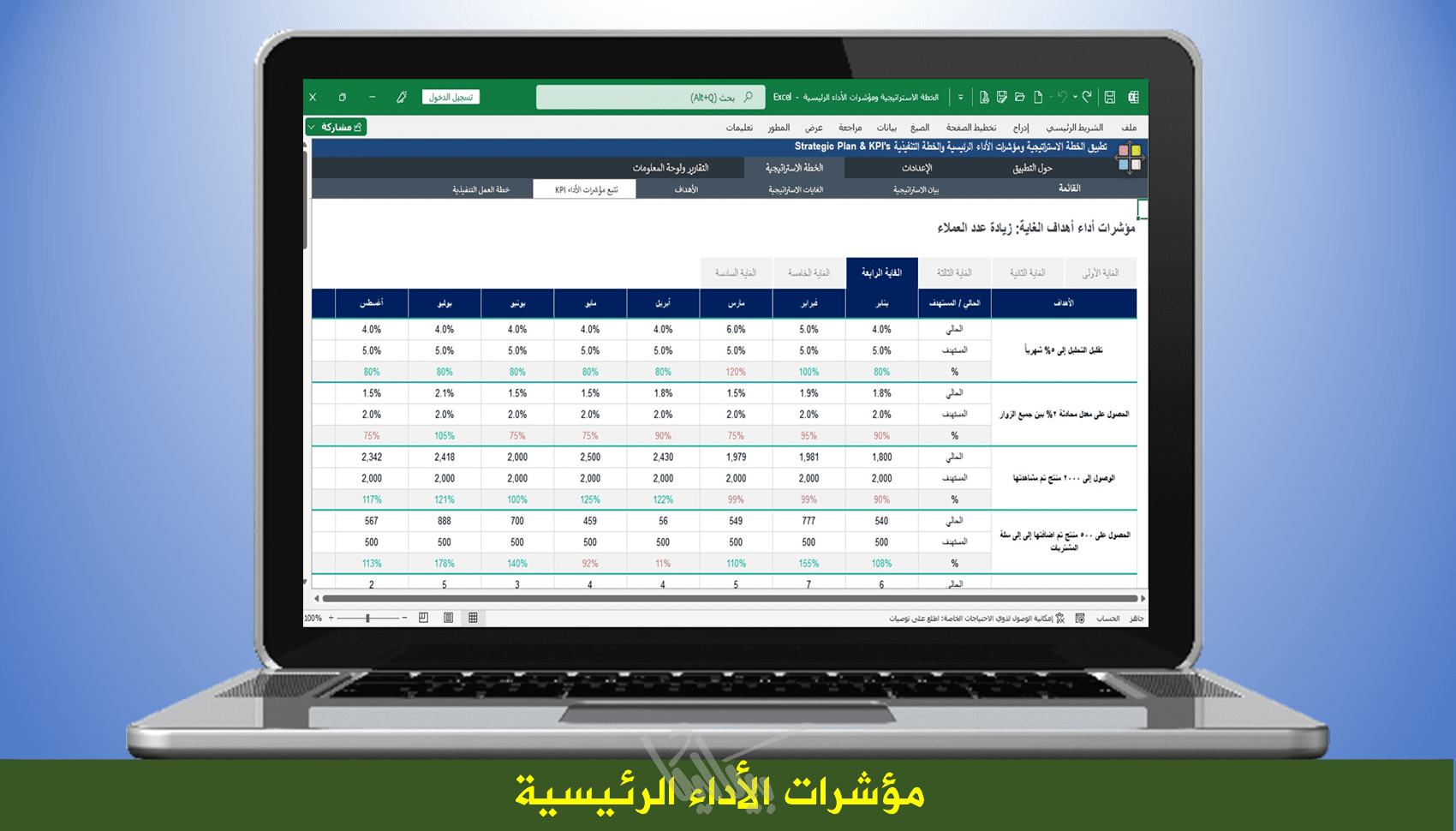Go to بيان الاستراتيجية sub-tab
This screenshot has height=831, width=1456.
coord(916,189)
